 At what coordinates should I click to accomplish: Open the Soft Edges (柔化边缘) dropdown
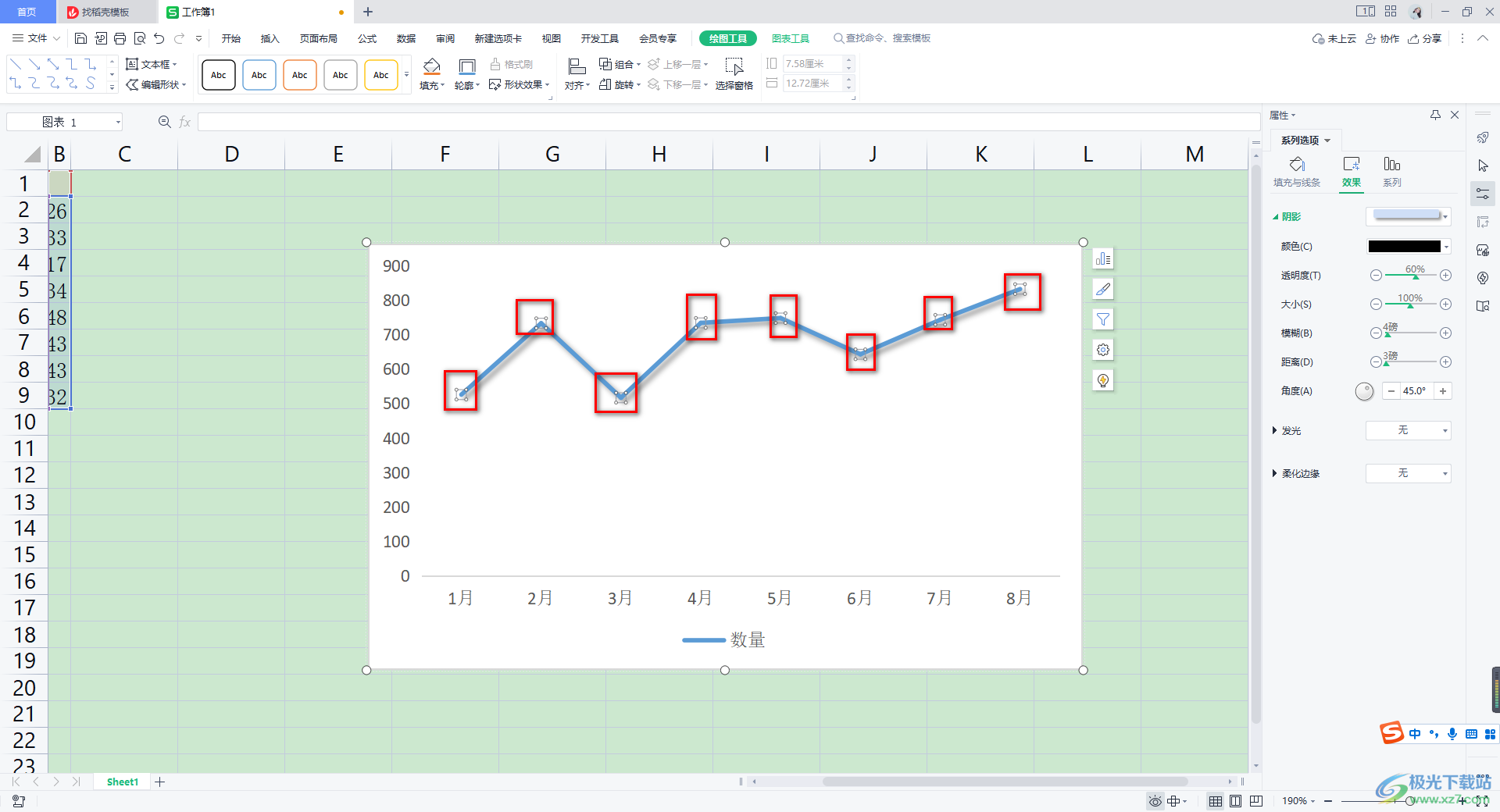1409,473
